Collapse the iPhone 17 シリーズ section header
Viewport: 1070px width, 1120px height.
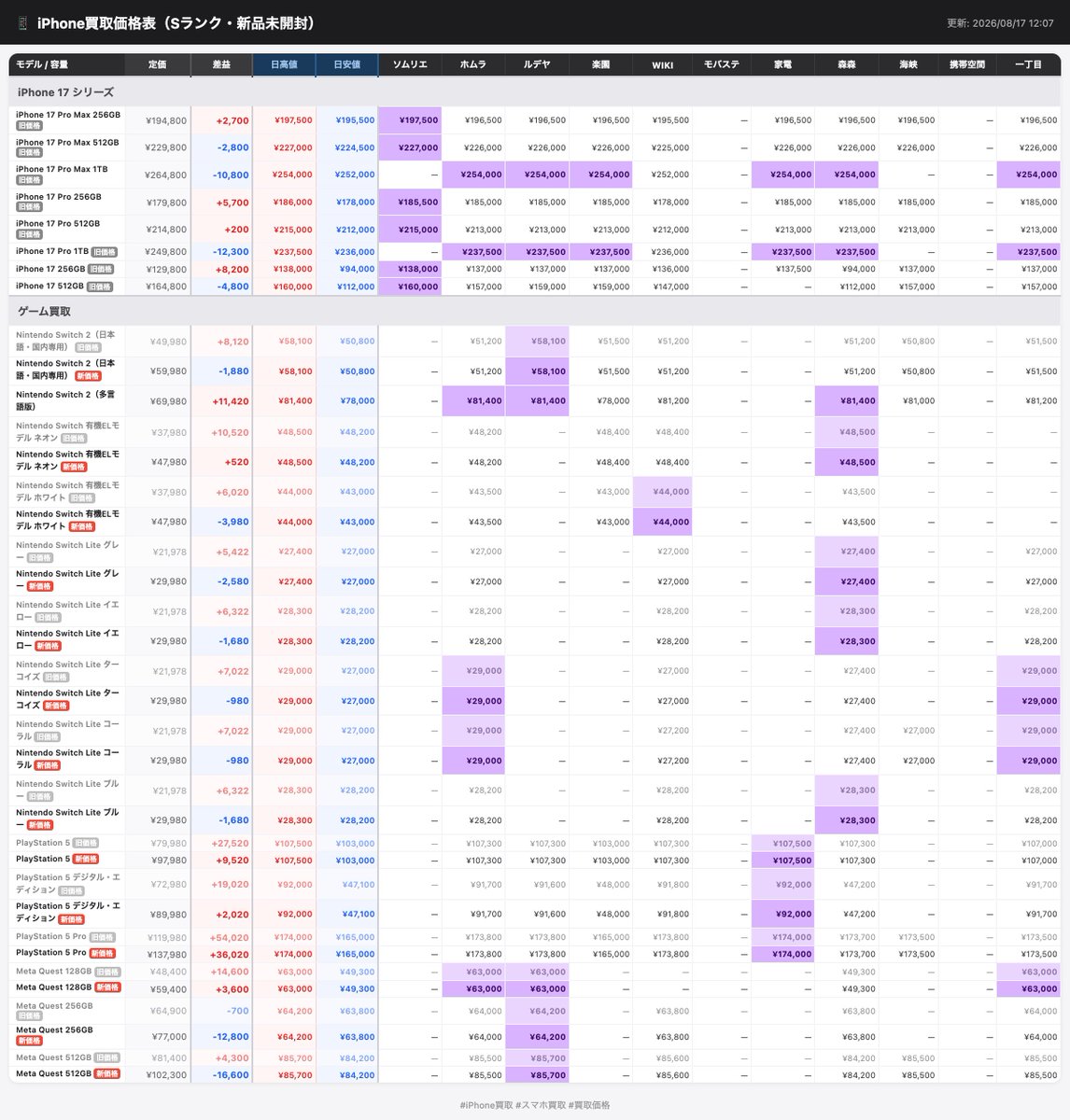tap(535, 92)
